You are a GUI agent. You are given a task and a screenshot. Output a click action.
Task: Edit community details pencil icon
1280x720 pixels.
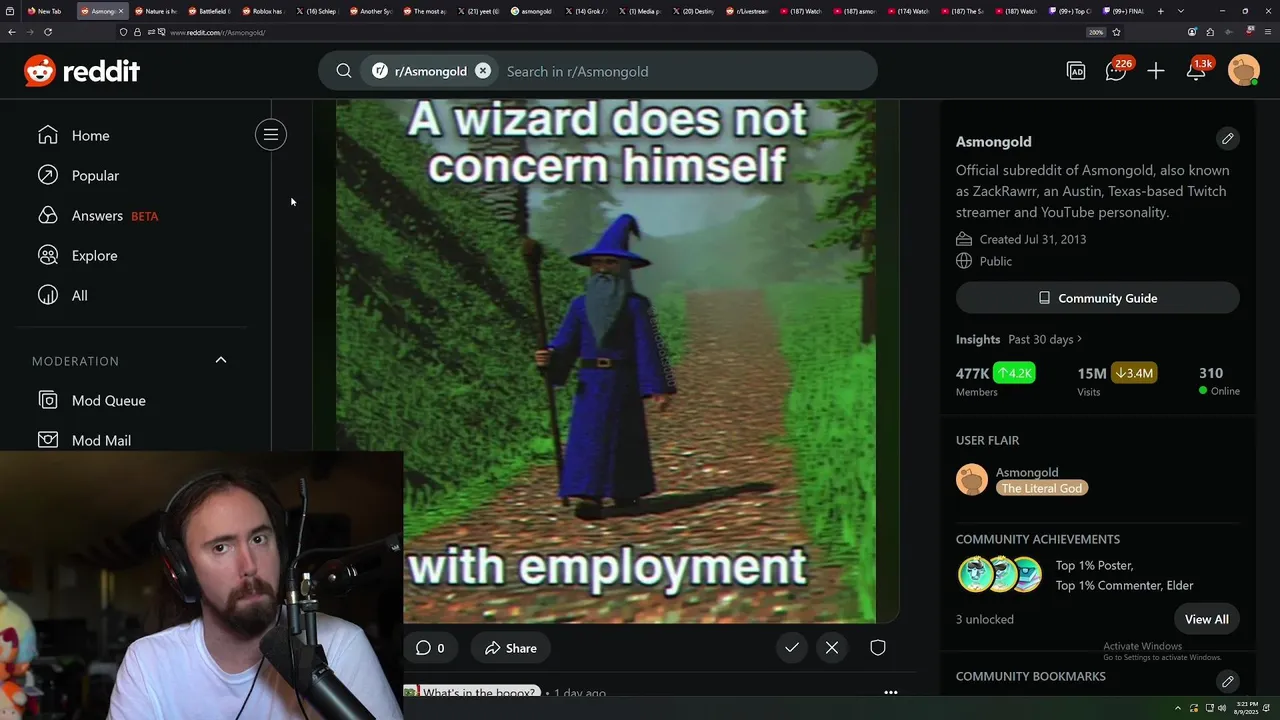tap(1227, 138)
